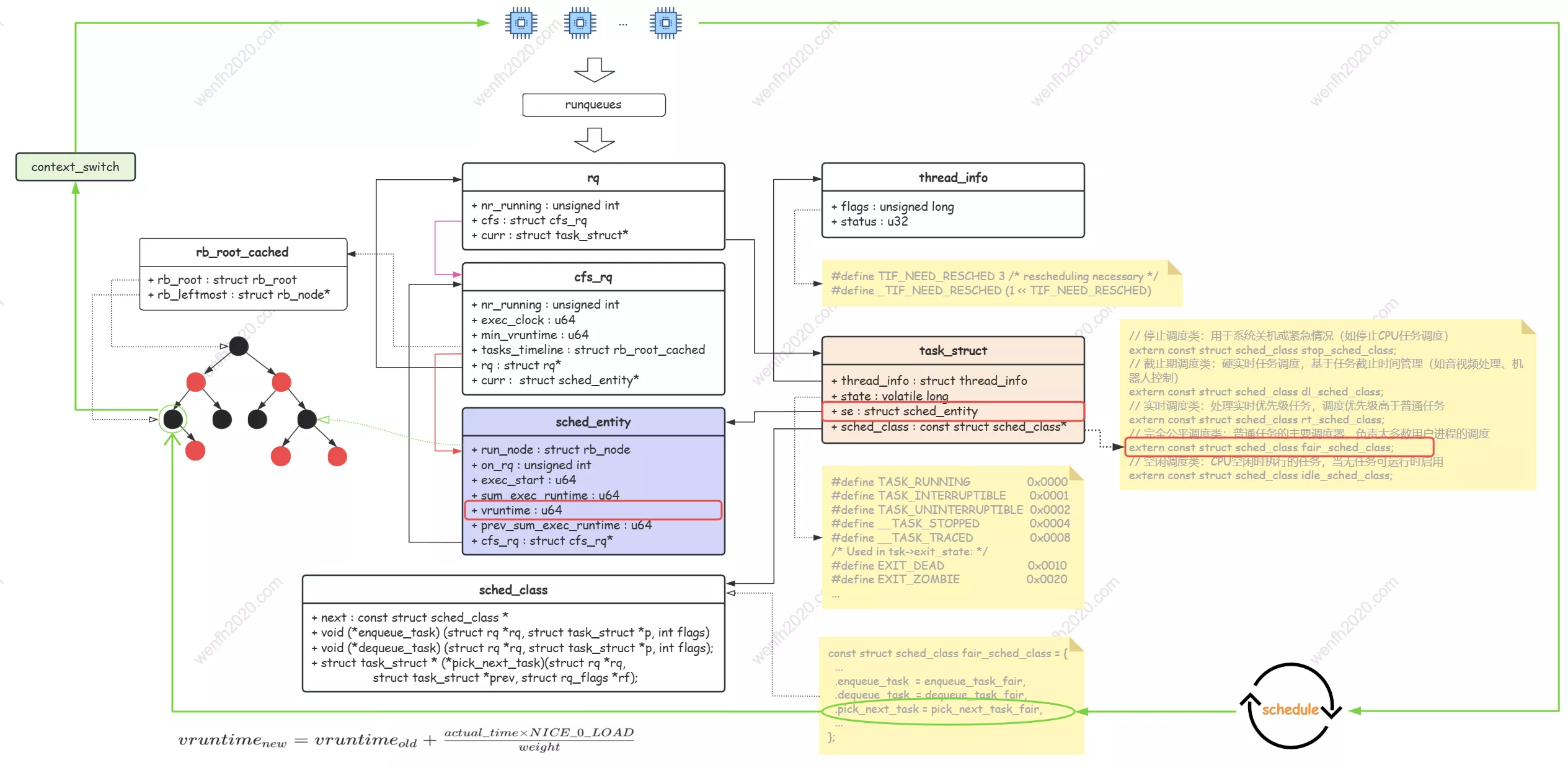Screen dimensions: 1568x768
Task: Click the rb_root_cached box title
Action: tap(242, 252)
